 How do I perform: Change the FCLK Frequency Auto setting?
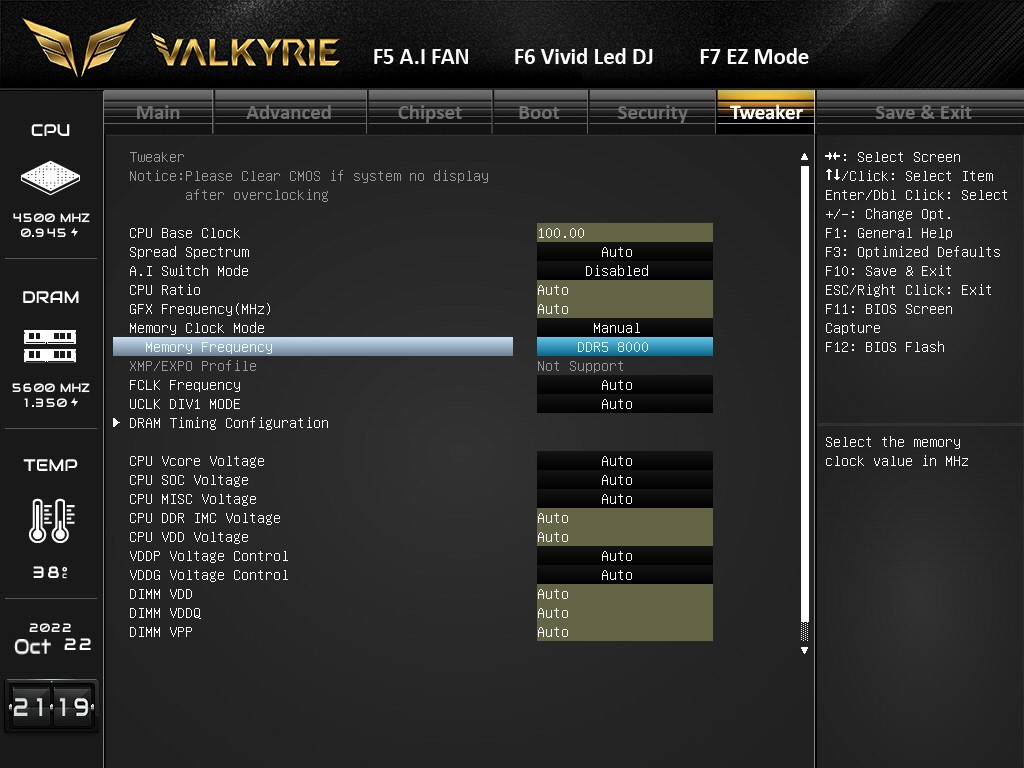[x=624, y=385]
